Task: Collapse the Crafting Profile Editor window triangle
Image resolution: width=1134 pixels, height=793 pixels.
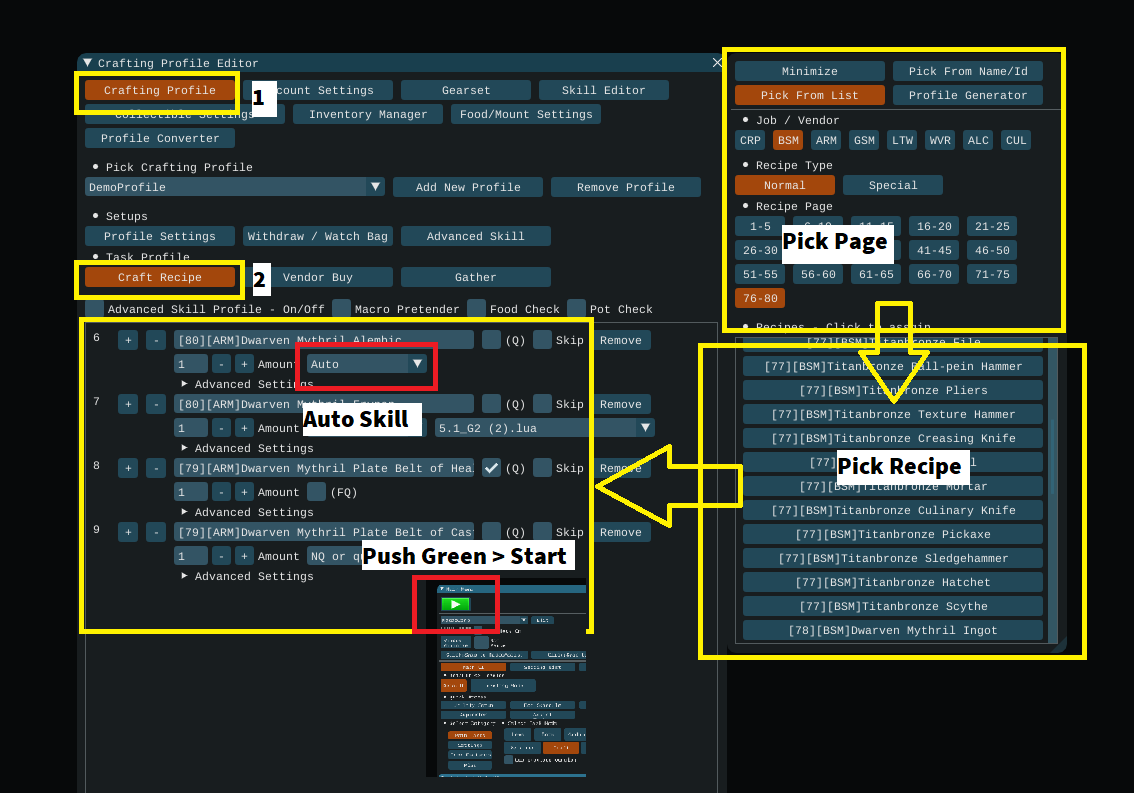Action: 88,63
